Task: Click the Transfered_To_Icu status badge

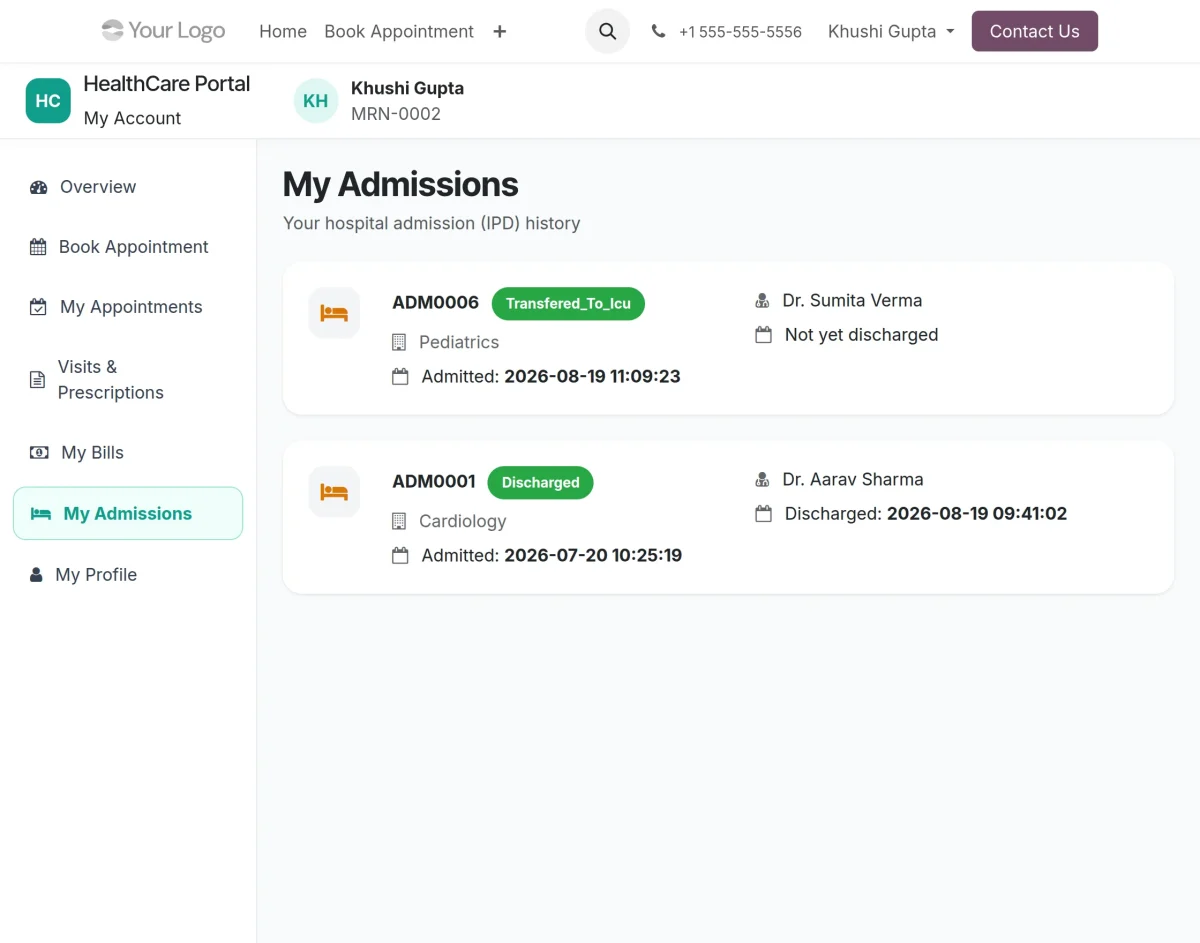Action: pos(568,303)
